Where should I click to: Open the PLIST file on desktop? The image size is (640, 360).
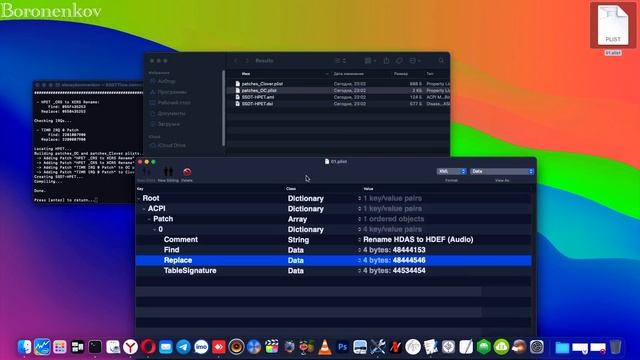coord(613,25)
